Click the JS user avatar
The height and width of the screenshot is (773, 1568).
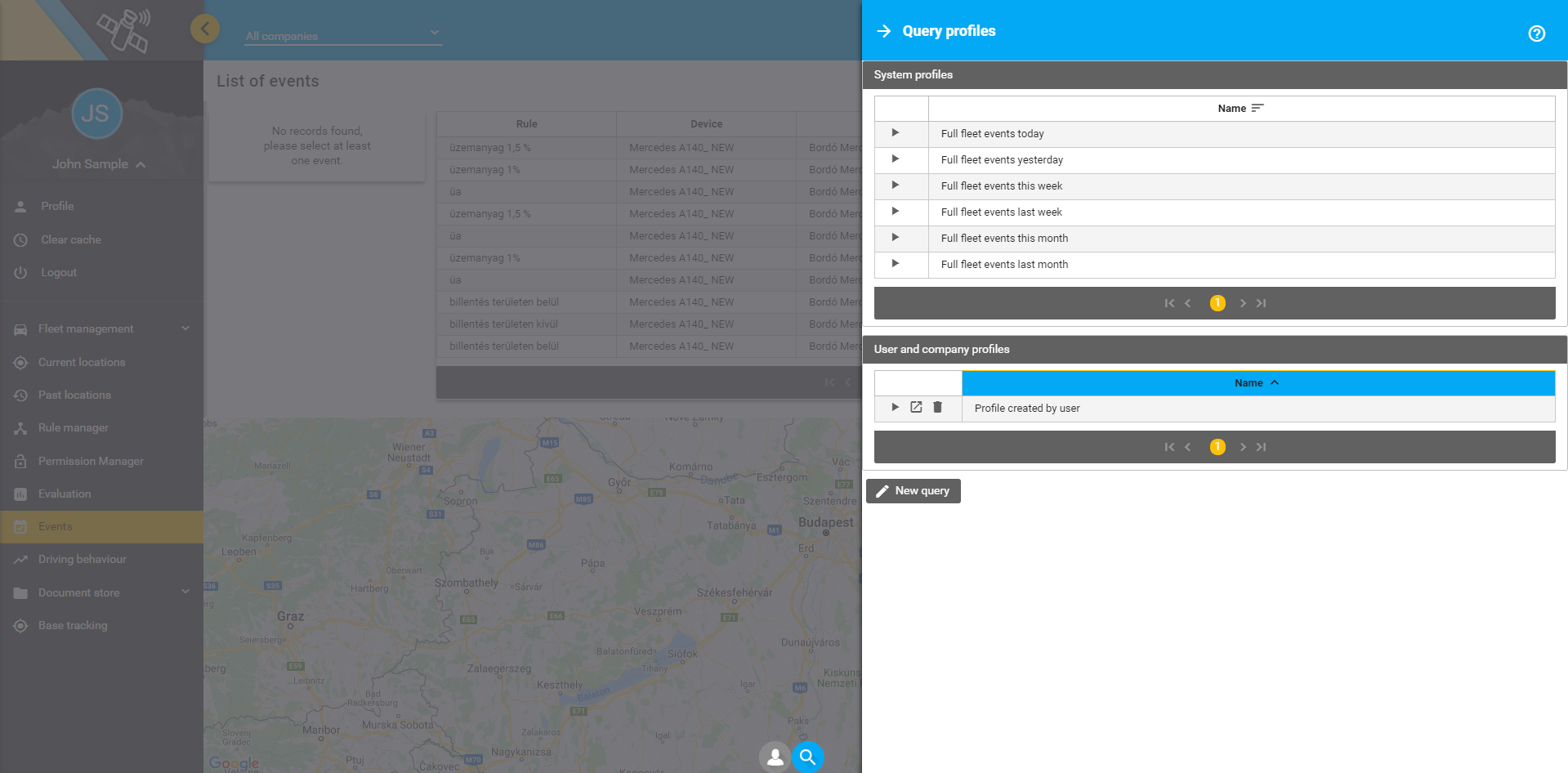96,114
